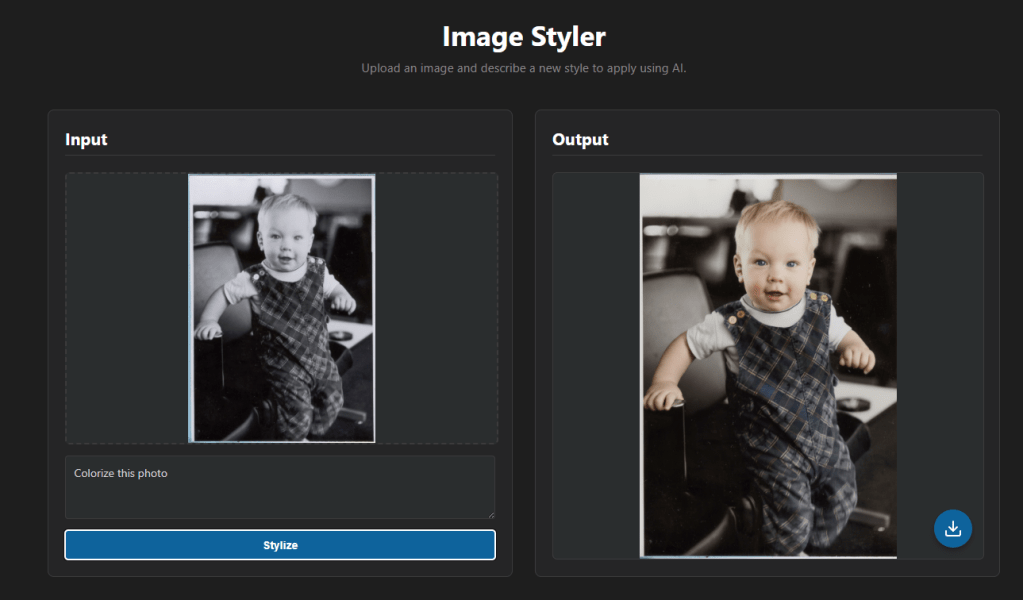Click the dashed upload area left of the input photo
This screenshot has height=600, width=1023.
tap(126, 308)
